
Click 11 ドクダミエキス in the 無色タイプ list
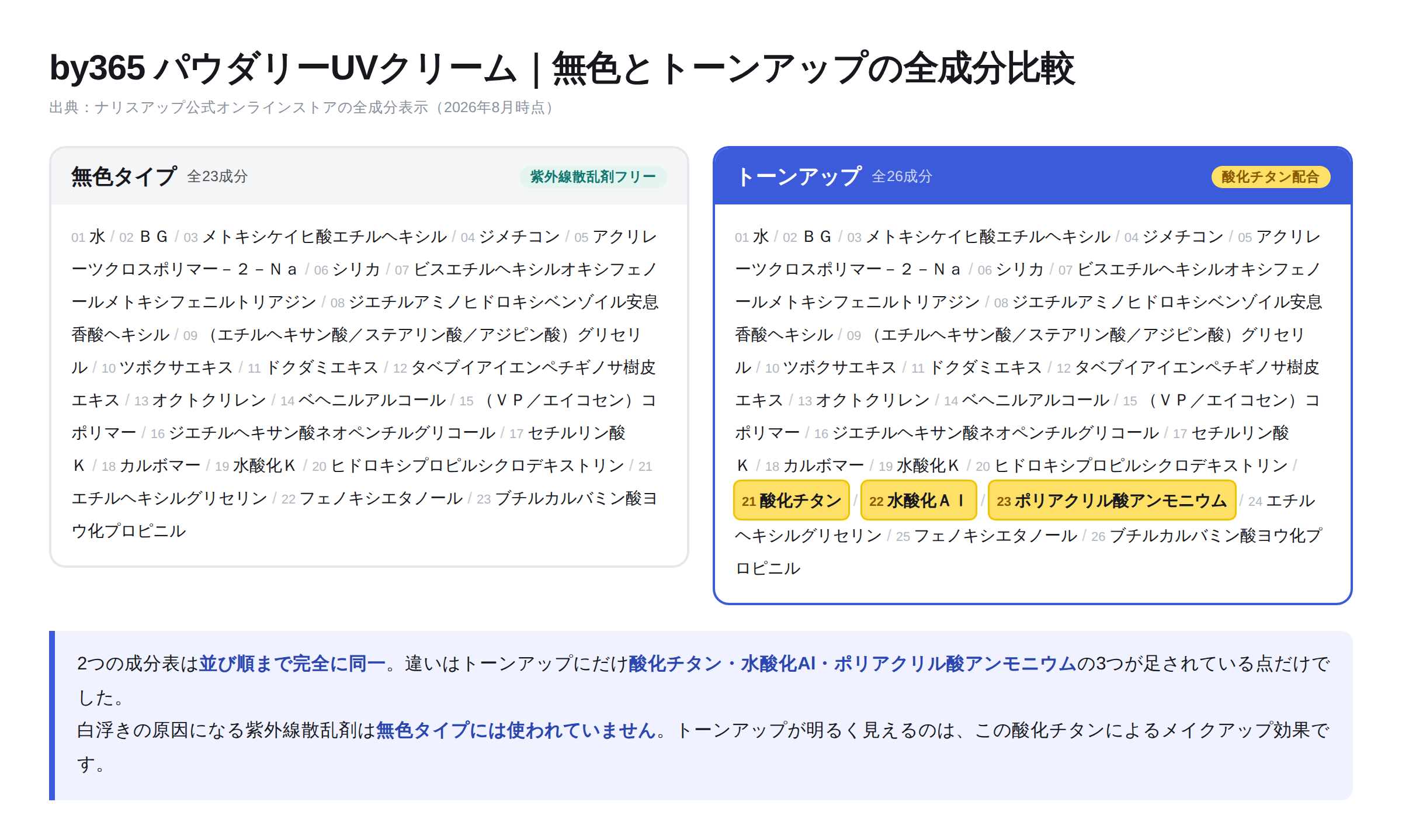point(314,367)
